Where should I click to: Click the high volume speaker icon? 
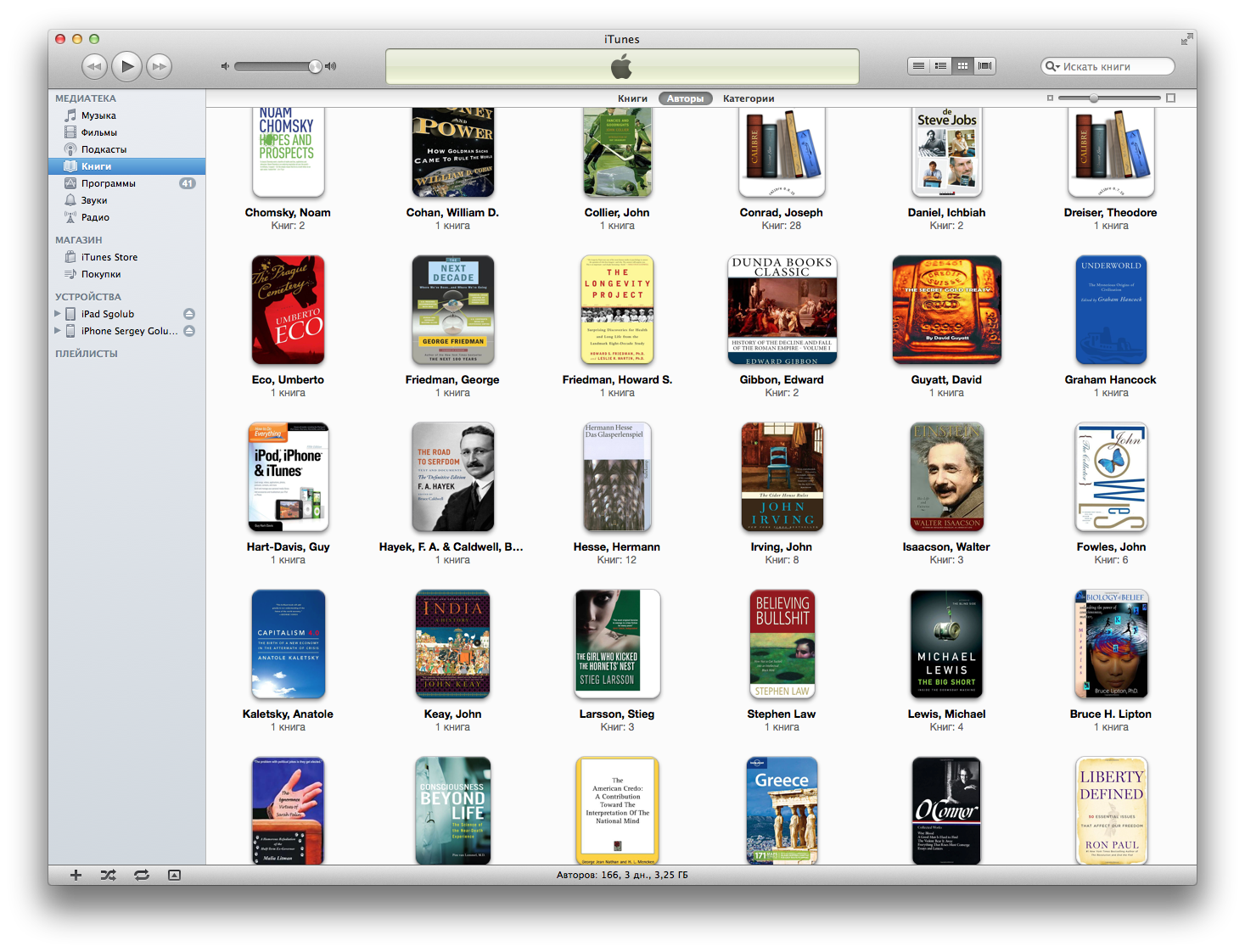[x=331, y=66]
